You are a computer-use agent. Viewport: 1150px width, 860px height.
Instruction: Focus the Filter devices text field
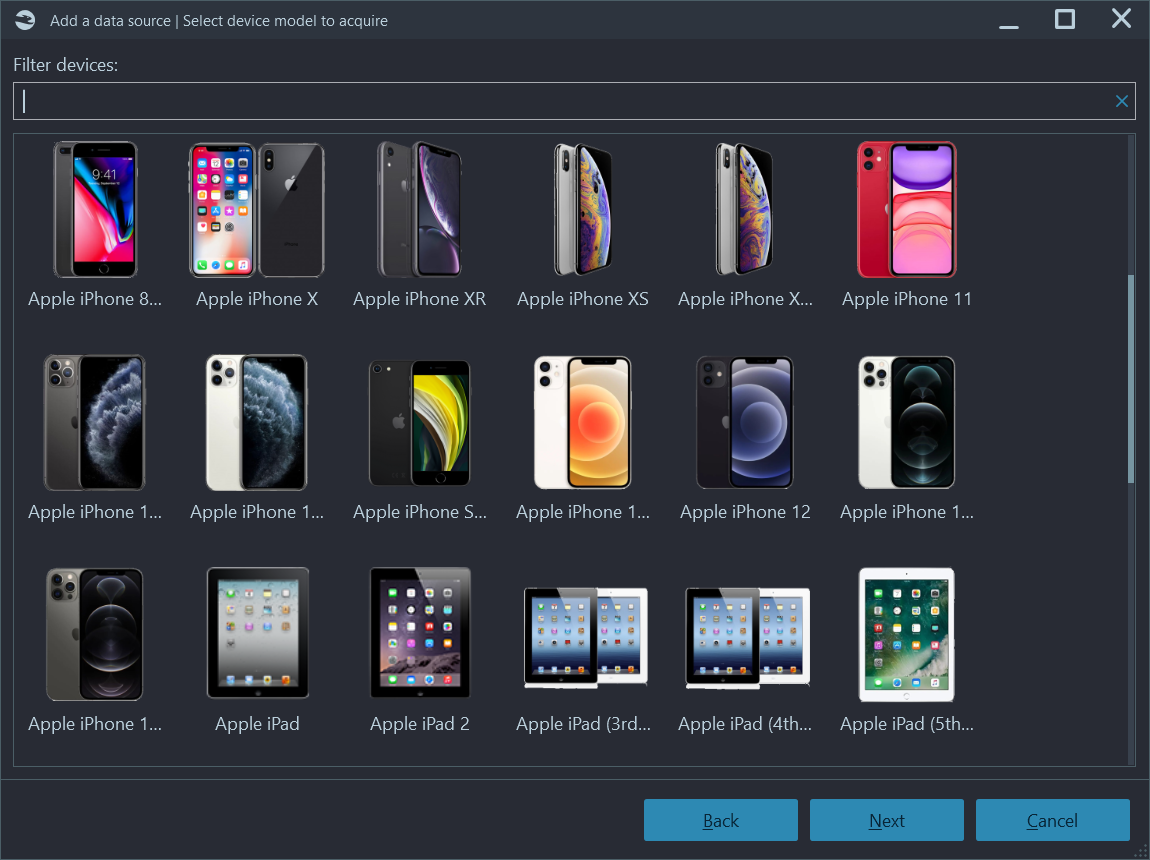[574, 101]
